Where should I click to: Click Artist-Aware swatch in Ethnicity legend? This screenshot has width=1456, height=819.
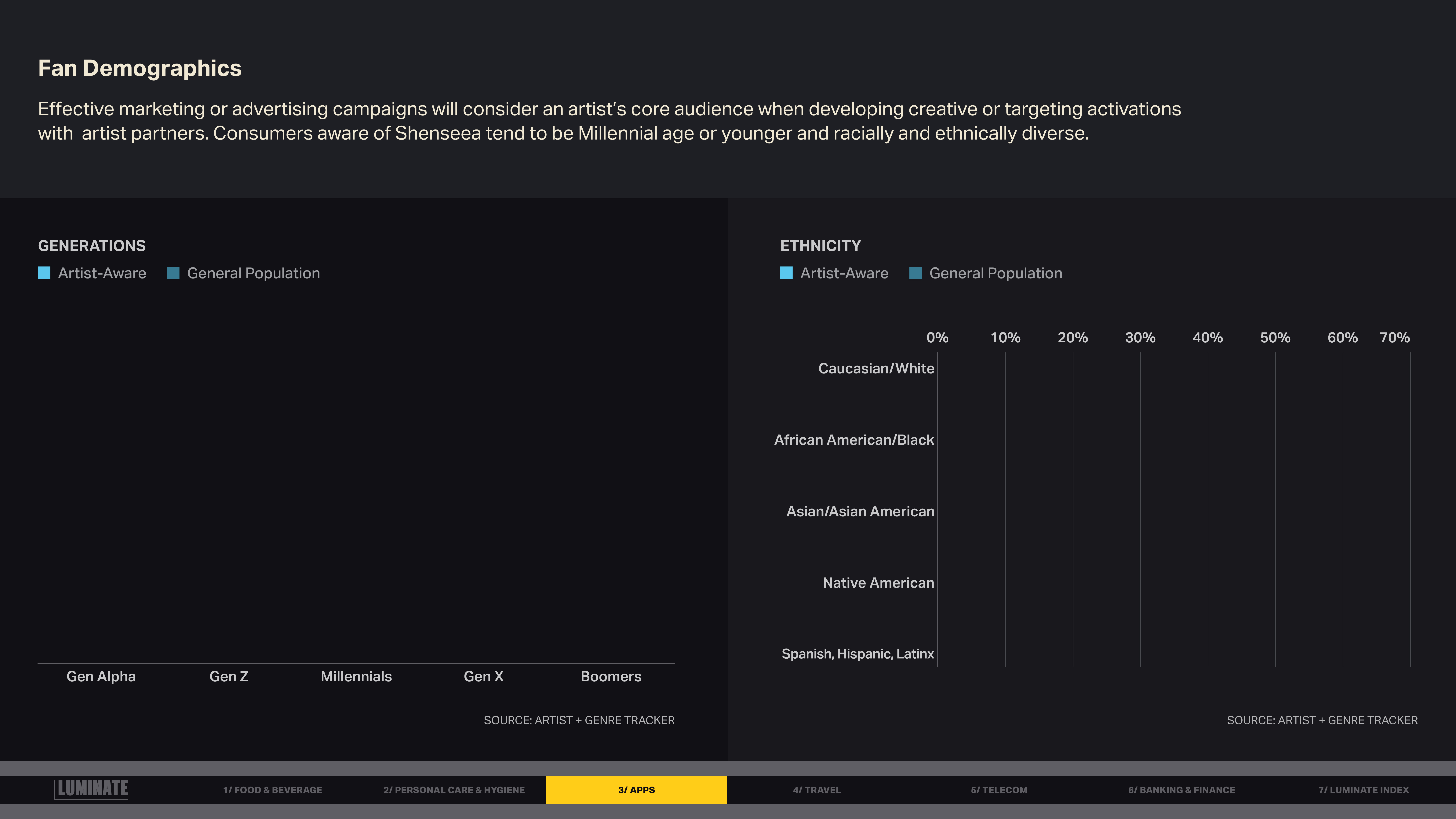786,273
